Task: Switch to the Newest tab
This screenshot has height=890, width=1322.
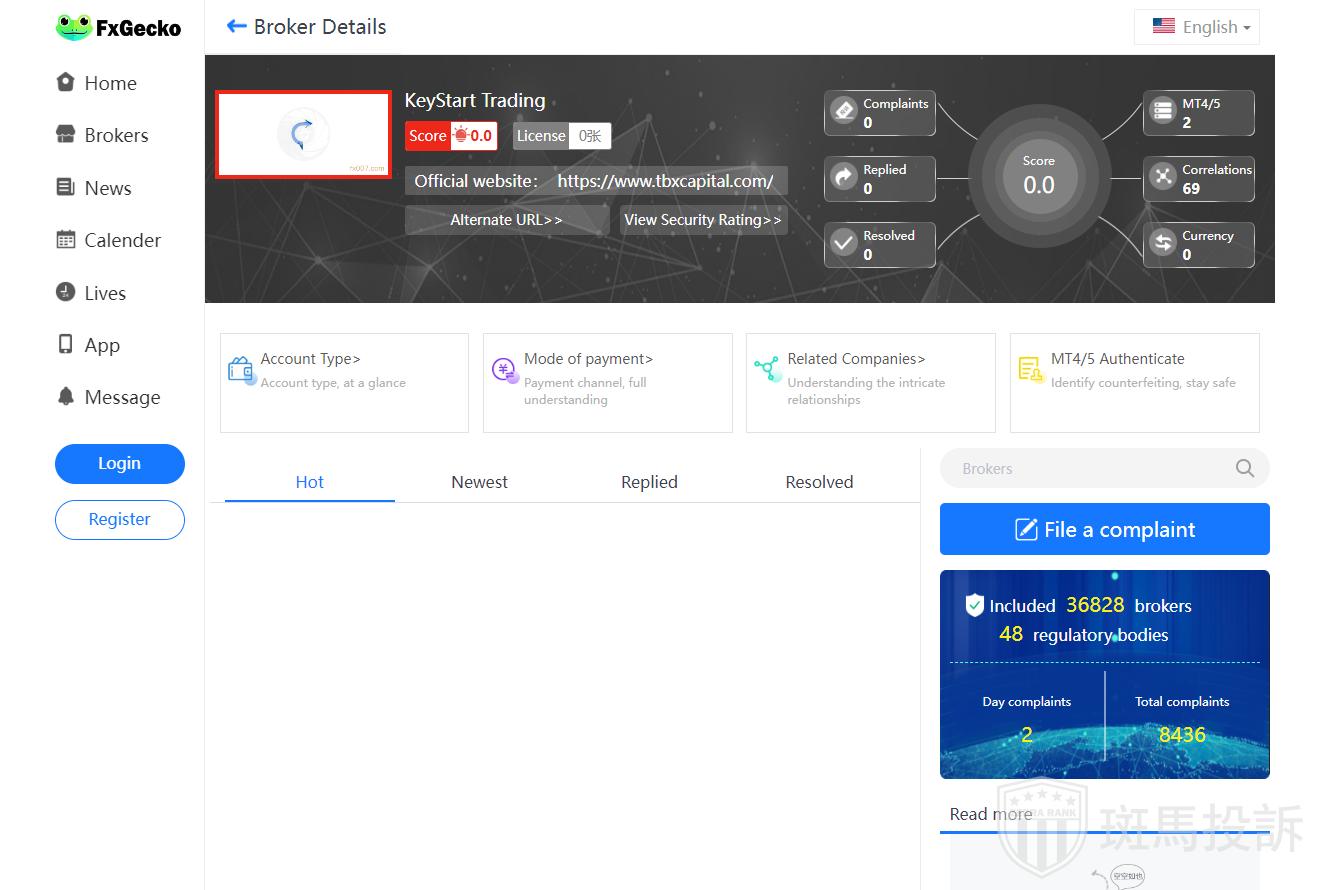Action: pyautogui.click(x=479, y=482)
